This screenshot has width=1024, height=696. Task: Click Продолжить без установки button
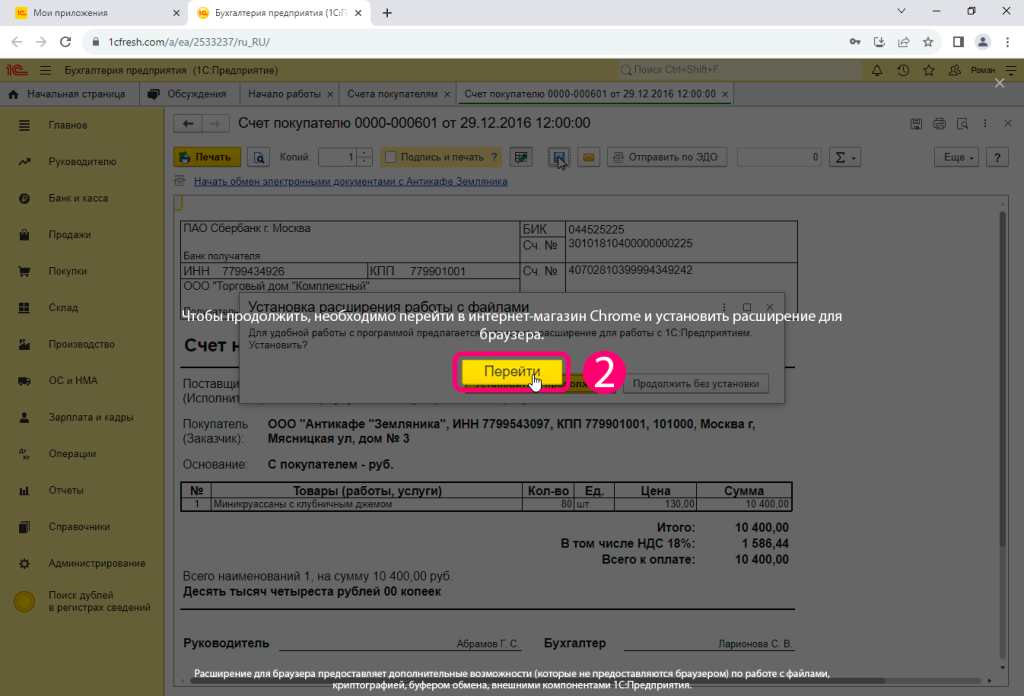pos(696,384)
